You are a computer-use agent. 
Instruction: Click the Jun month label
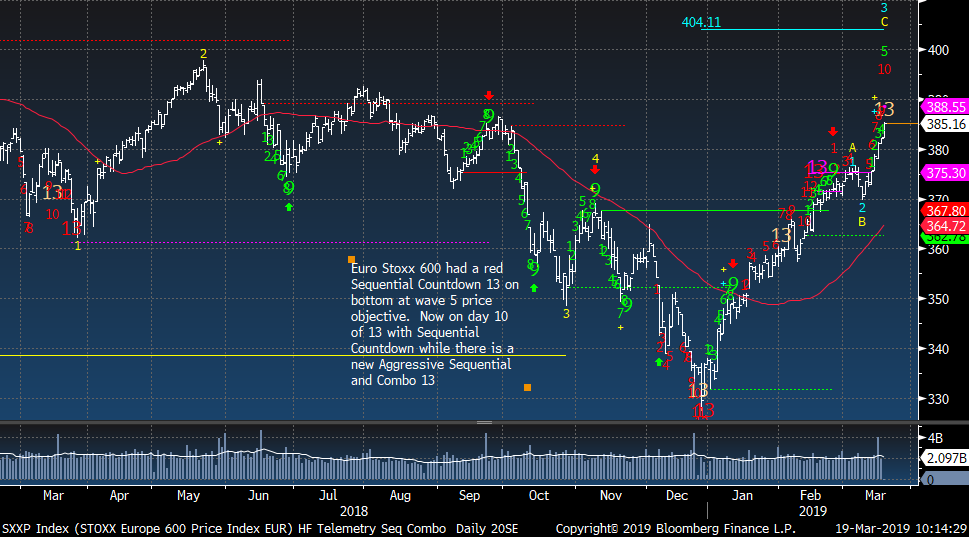[258, 496]
